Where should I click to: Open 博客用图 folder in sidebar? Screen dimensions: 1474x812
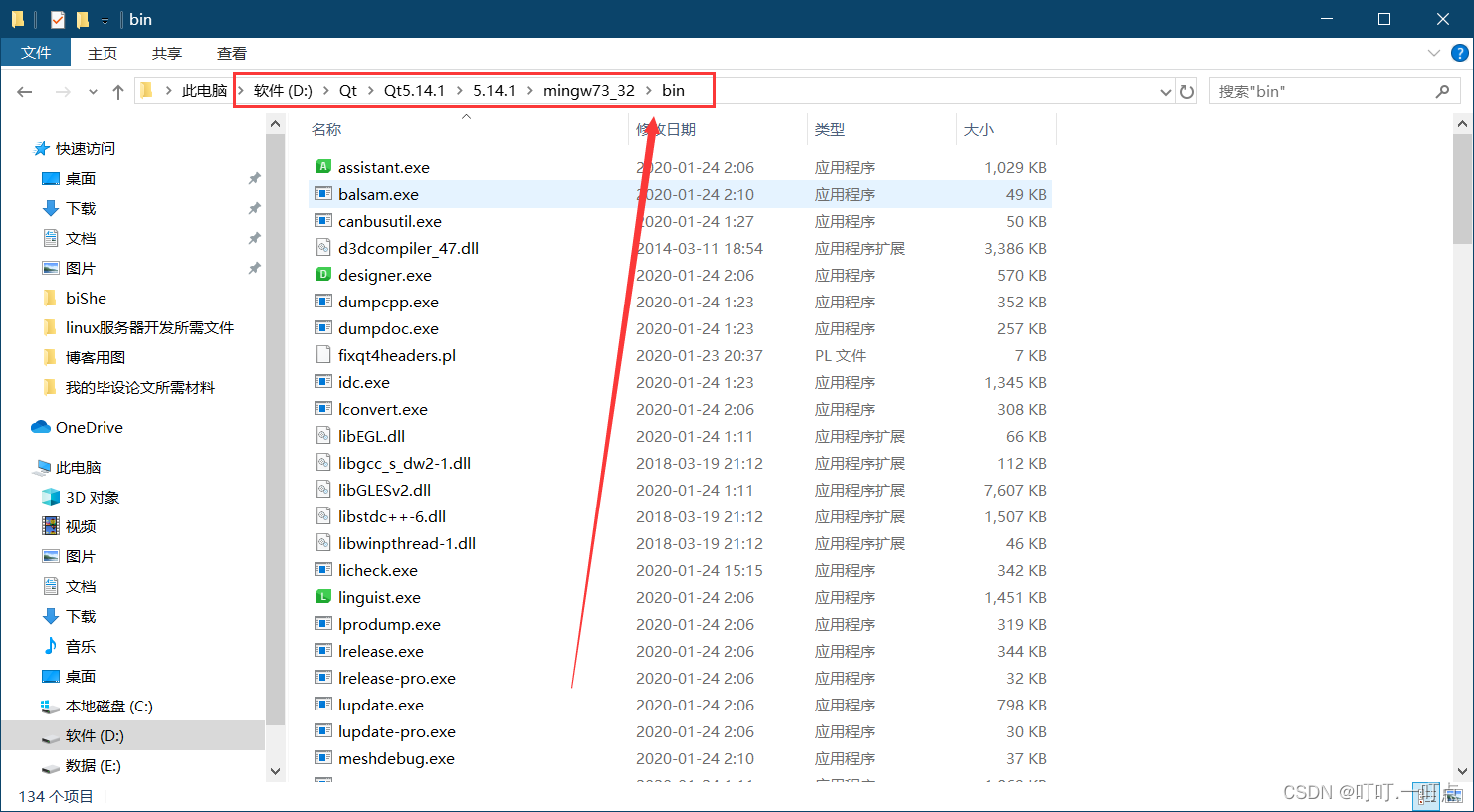(96, 358)
